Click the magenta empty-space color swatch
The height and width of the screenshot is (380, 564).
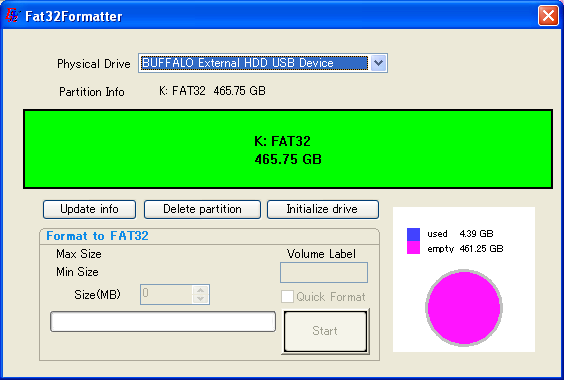point(413,248)
